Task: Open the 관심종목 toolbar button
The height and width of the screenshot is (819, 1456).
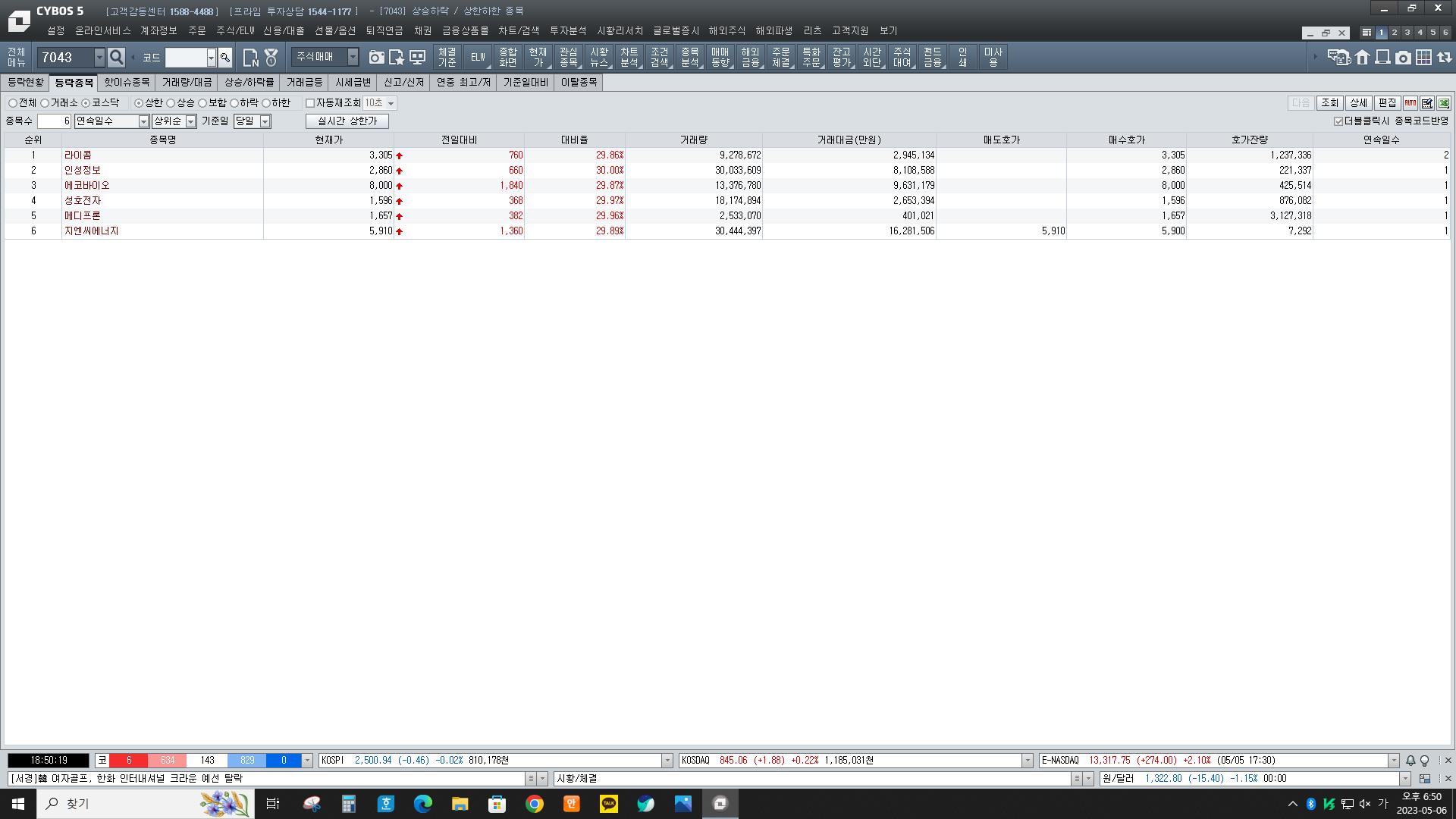Action: pos(569,58)
